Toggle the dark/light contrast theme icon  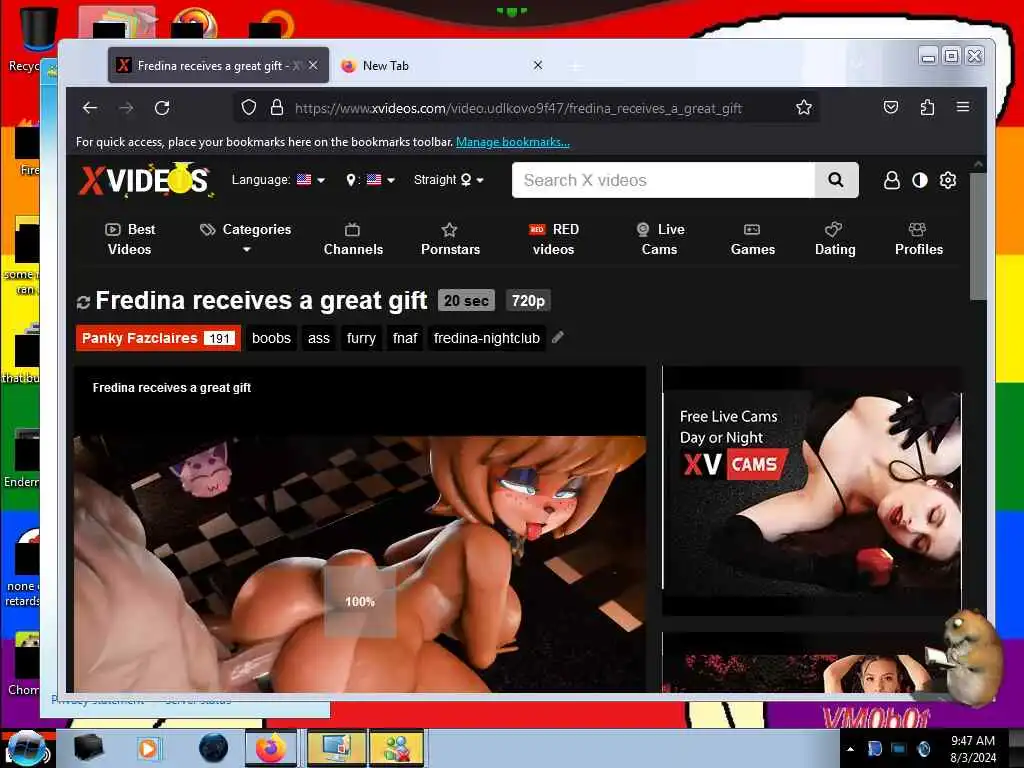(920, 180)
